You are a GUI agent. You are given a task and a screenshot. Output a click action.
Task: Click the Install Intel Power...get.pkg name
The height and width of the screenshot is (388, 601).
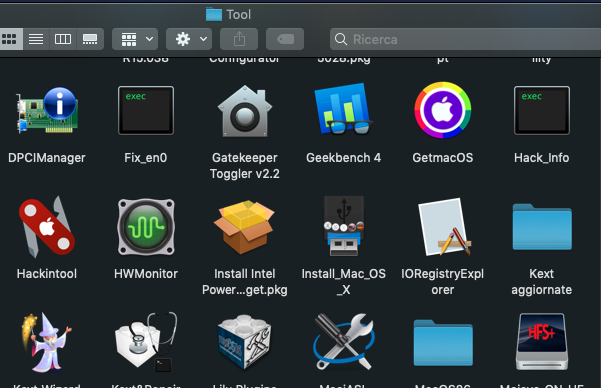tap(245, 282)
